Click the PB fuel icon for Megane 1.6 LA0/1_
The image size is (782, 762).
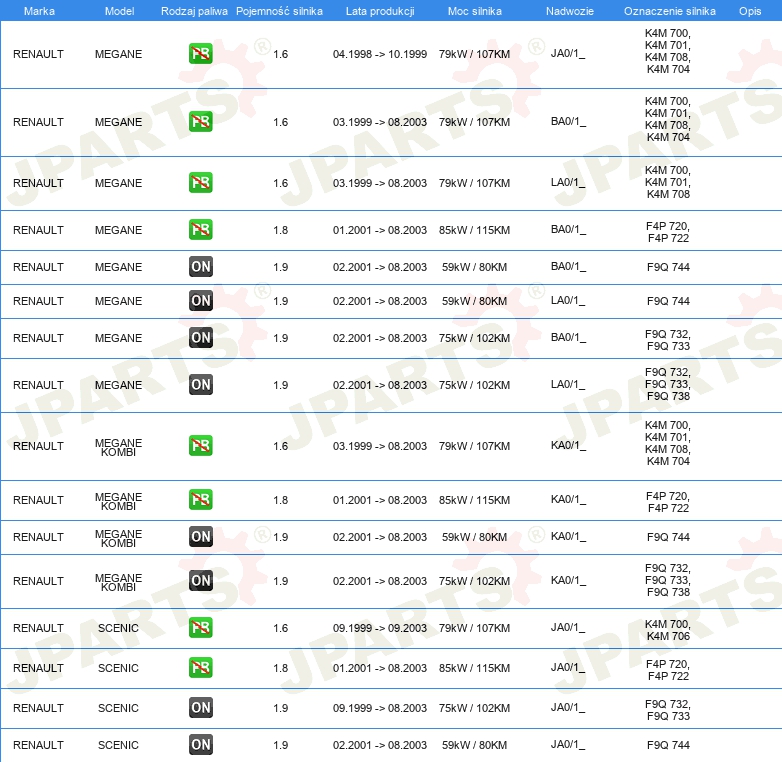pos(200,183)
